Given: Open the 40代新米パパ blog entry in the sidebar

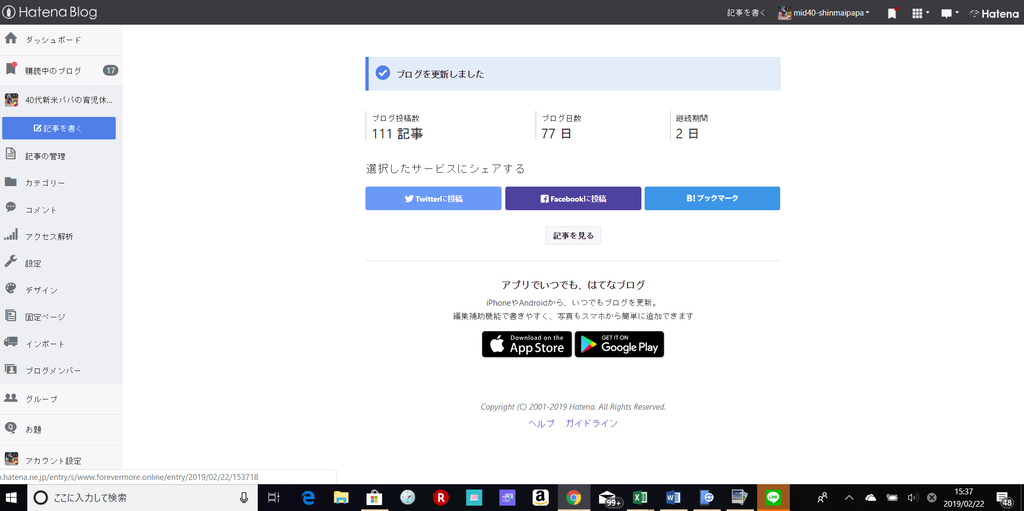Looking at the screenshot, I should click(61, 101).
